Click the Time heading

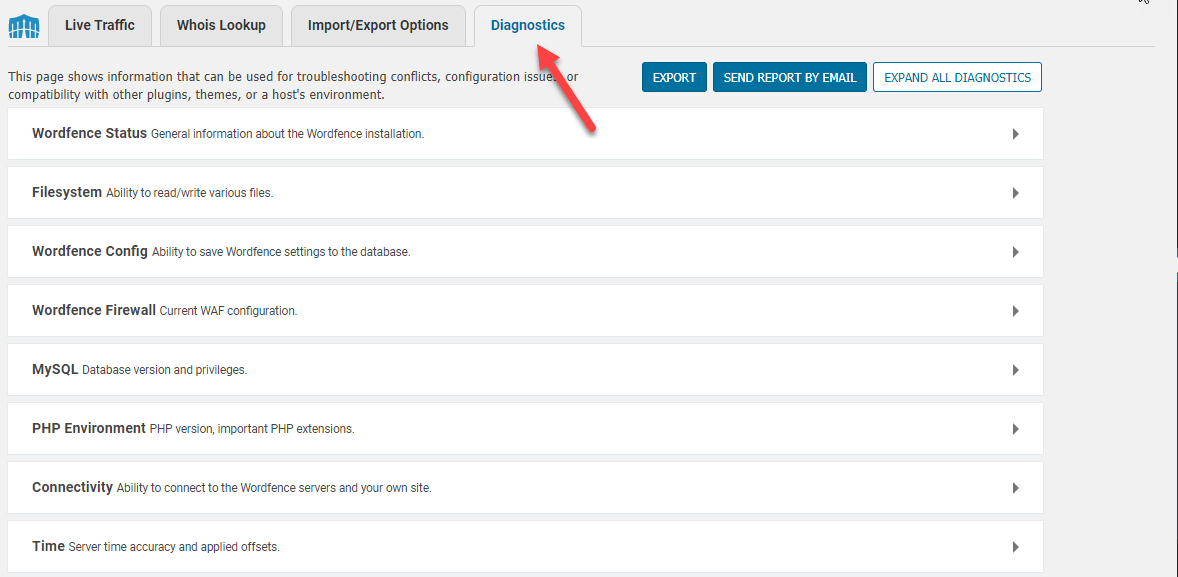[49, 546]
